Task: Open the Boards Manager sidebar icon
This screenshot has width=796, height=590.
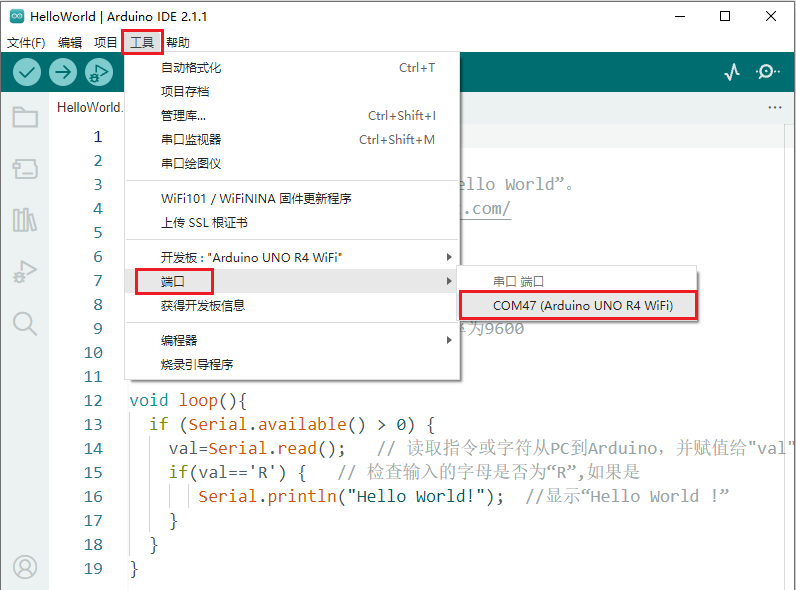Action: [x=25, y=169]
